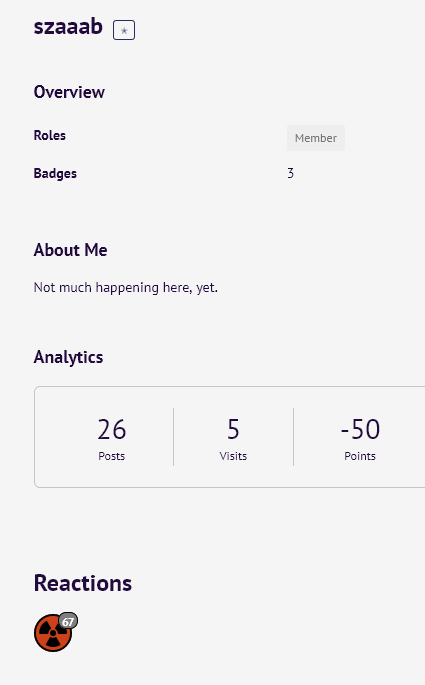Click the -50 points value
425x685 pixels.
tap(360, 429)
